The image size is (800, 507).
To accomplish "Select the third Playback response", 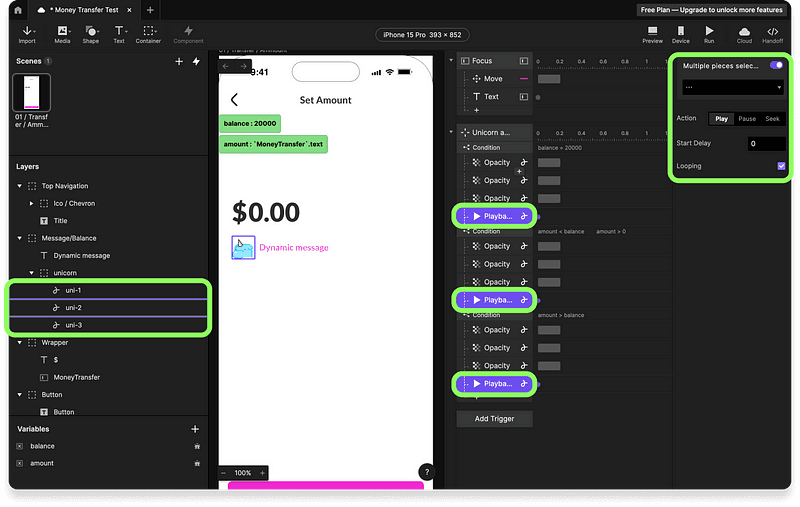I will click(494, 384).
